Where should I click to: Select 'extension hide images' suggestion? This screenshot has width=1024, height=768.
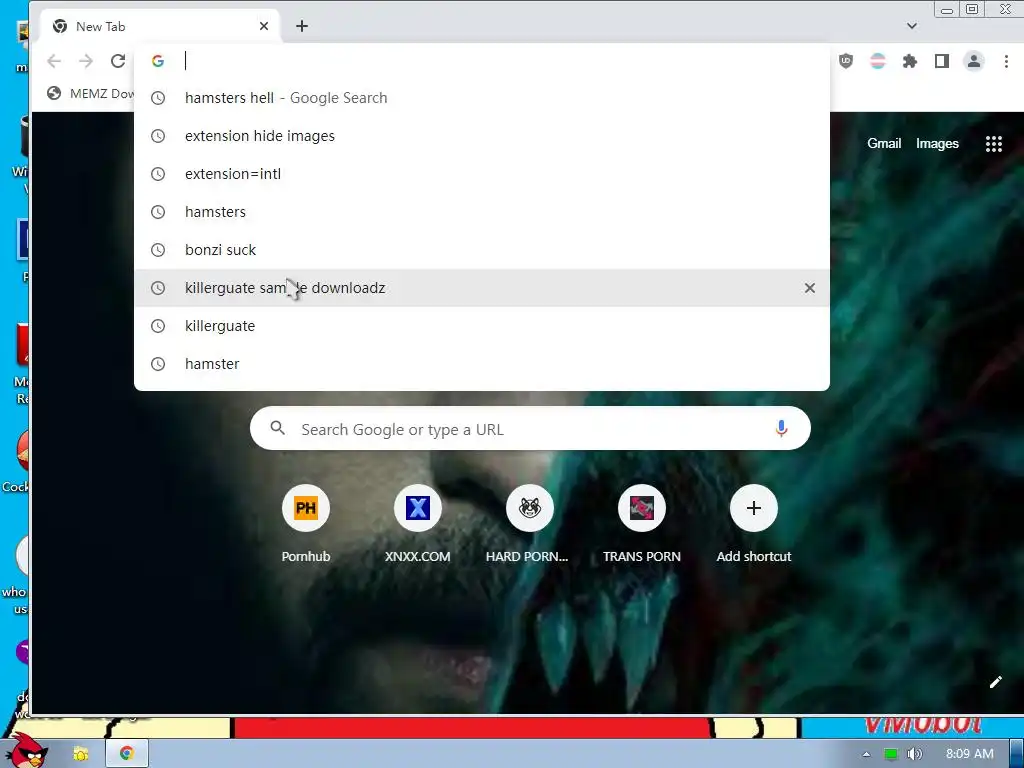click(x=482, y=136)
